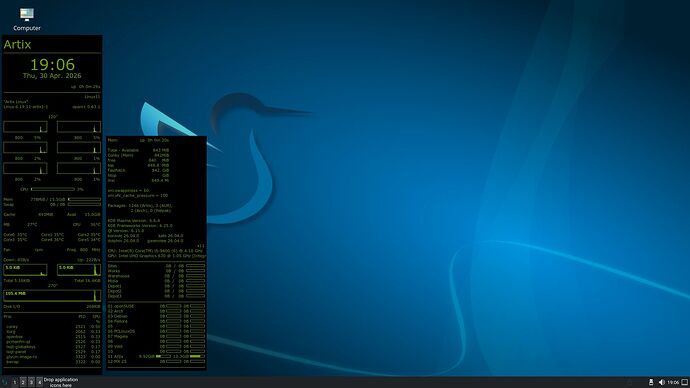Screen dimensions: 690x388
Task: Open the Computer desktop icon
Action: coord(26,19)
